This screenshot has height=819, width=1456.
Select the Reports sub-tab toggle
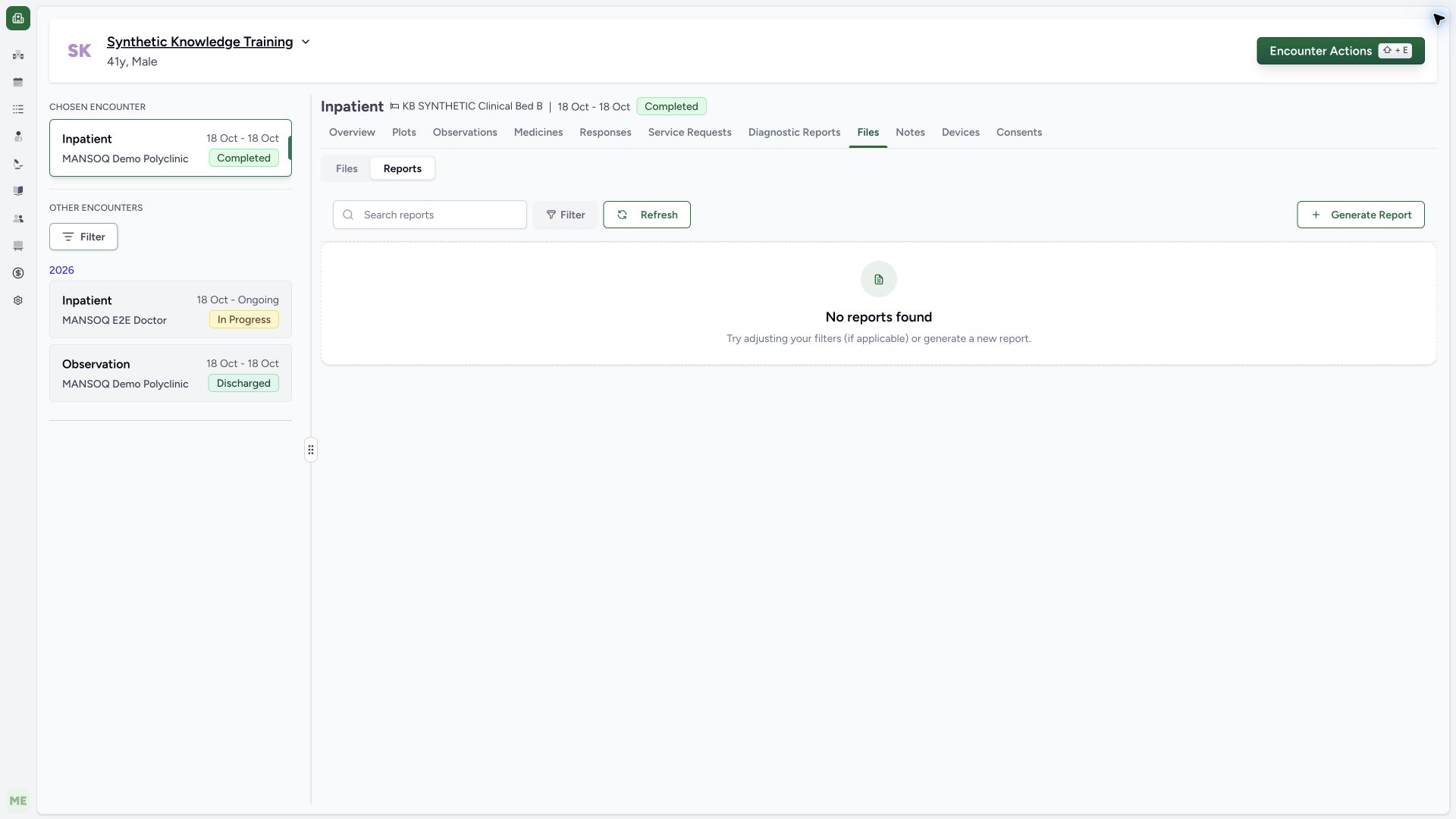coord(403,168)
